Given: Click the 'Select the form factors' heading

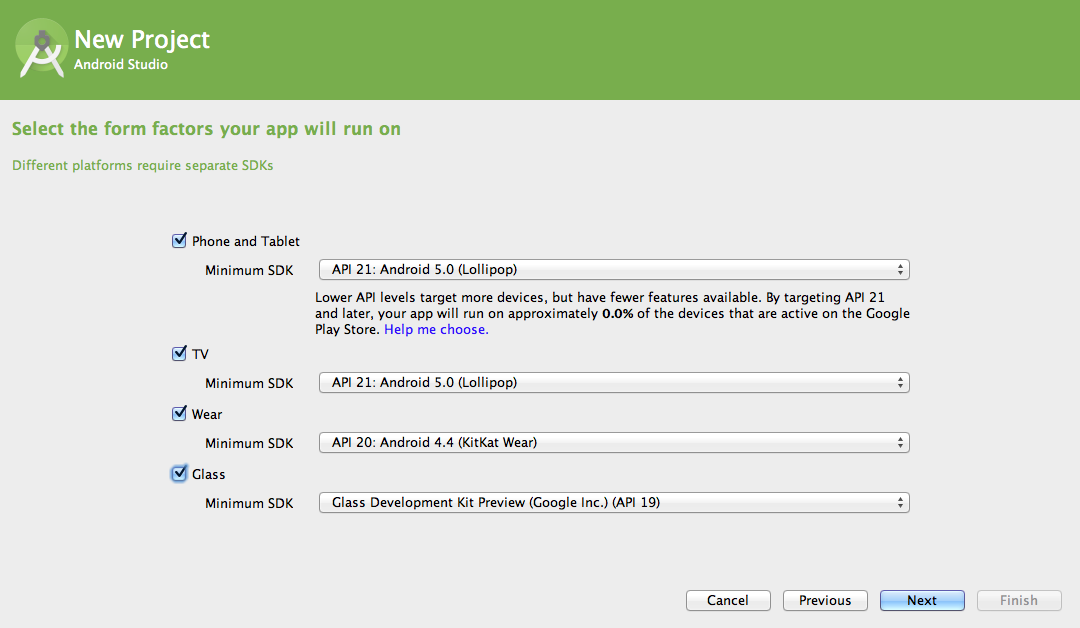Looking at the screenshot, I should [206, 129].
